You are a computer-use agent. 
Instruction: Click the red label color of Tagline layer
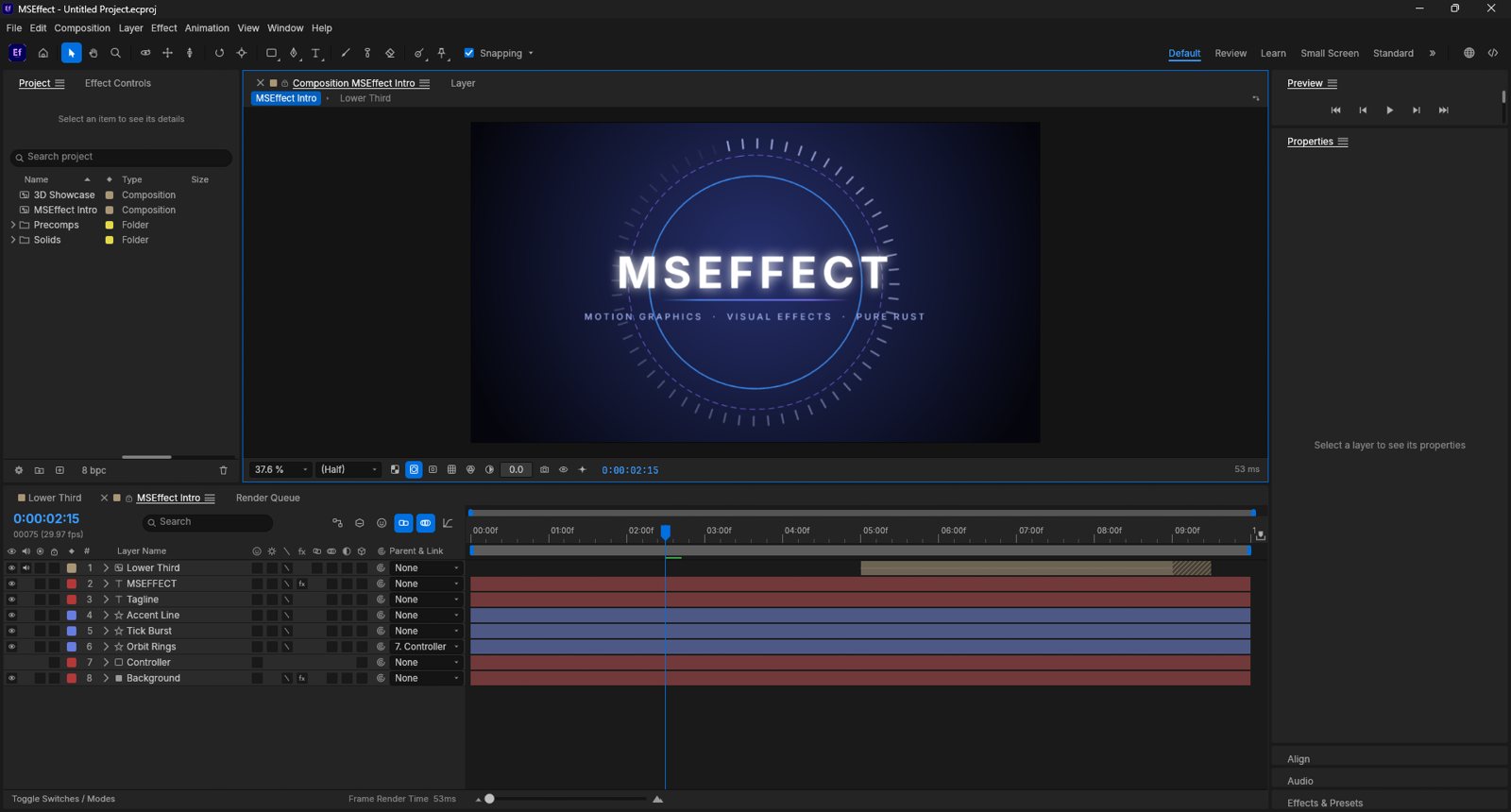point(72,600)
